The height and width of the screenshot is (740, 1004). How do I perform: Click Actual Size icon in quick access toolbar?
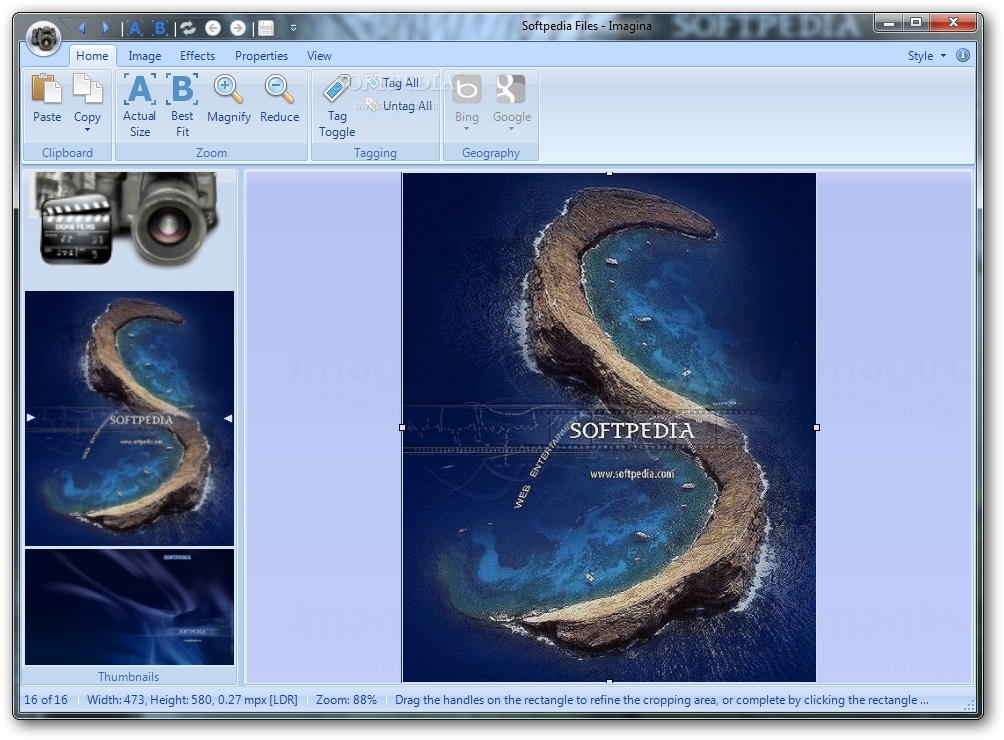coord(135,28)
